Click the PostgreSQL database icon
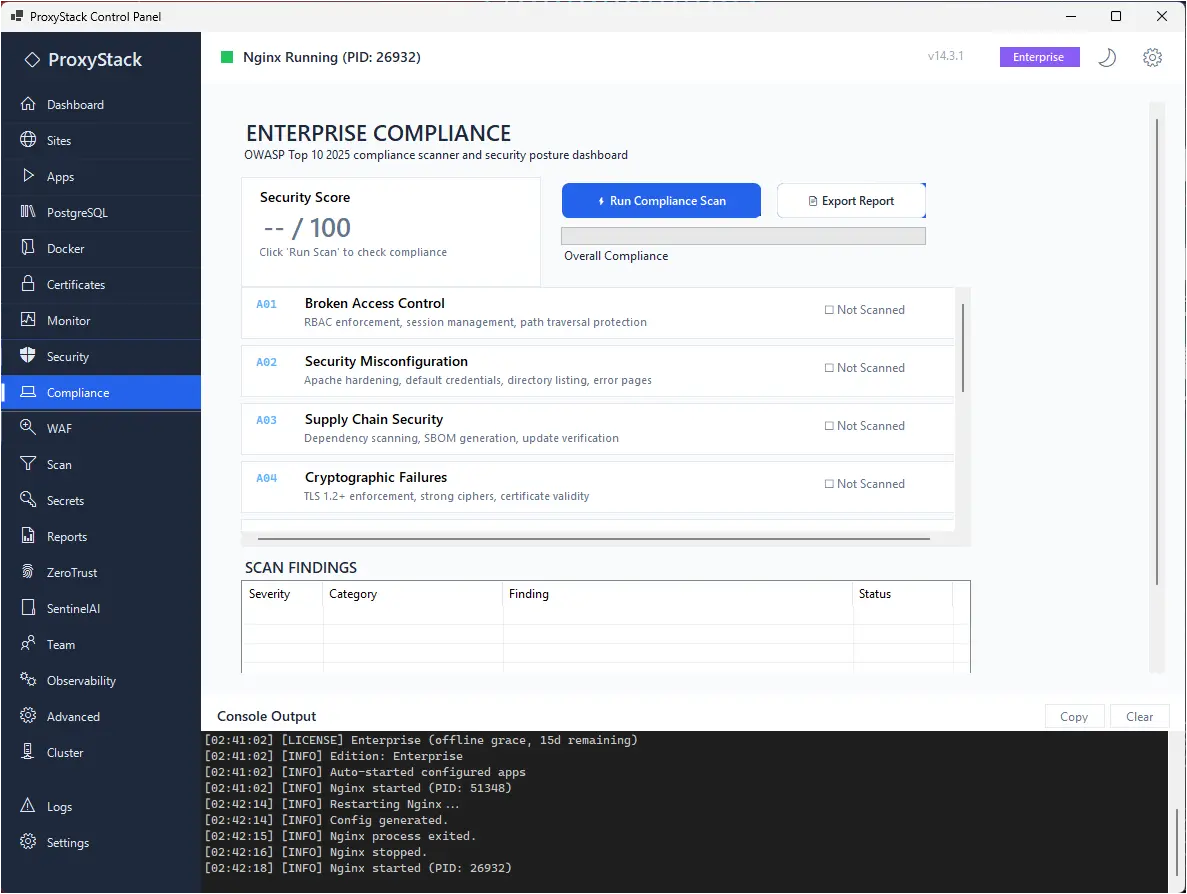The height and width of the screenshot is (894, 1187). click(28, 211)
